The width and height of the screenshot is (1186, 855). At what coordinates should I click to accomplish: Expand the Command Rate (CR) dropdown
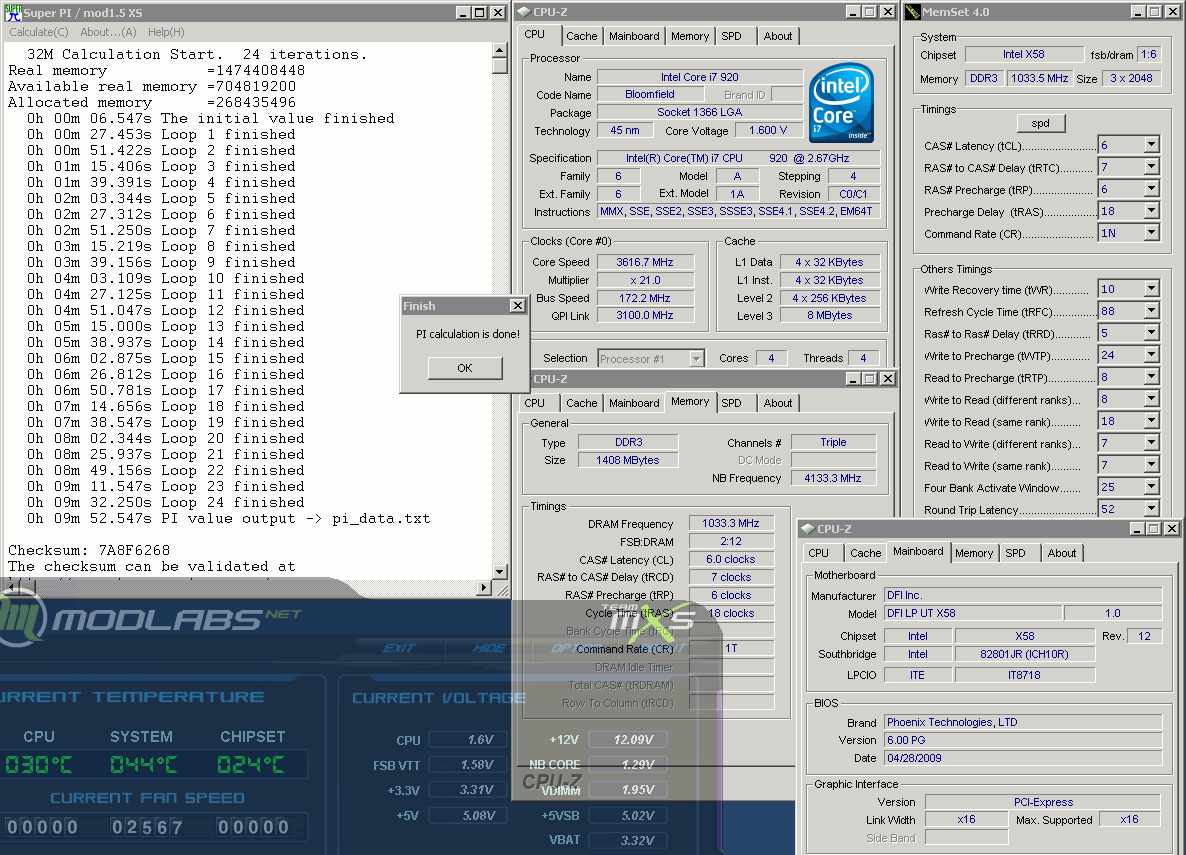pos(1151,233)
